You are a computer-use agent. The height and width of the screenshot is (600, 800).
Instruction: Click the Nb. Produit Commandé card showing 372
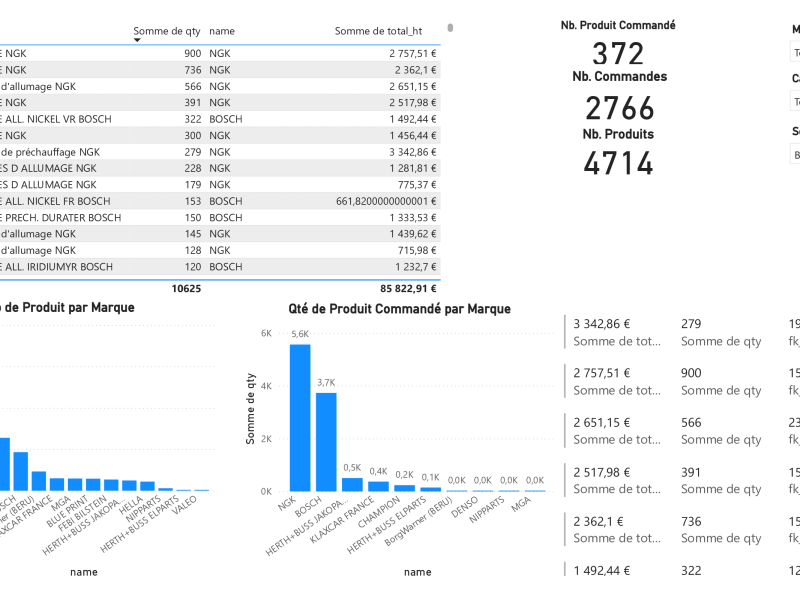617,54
